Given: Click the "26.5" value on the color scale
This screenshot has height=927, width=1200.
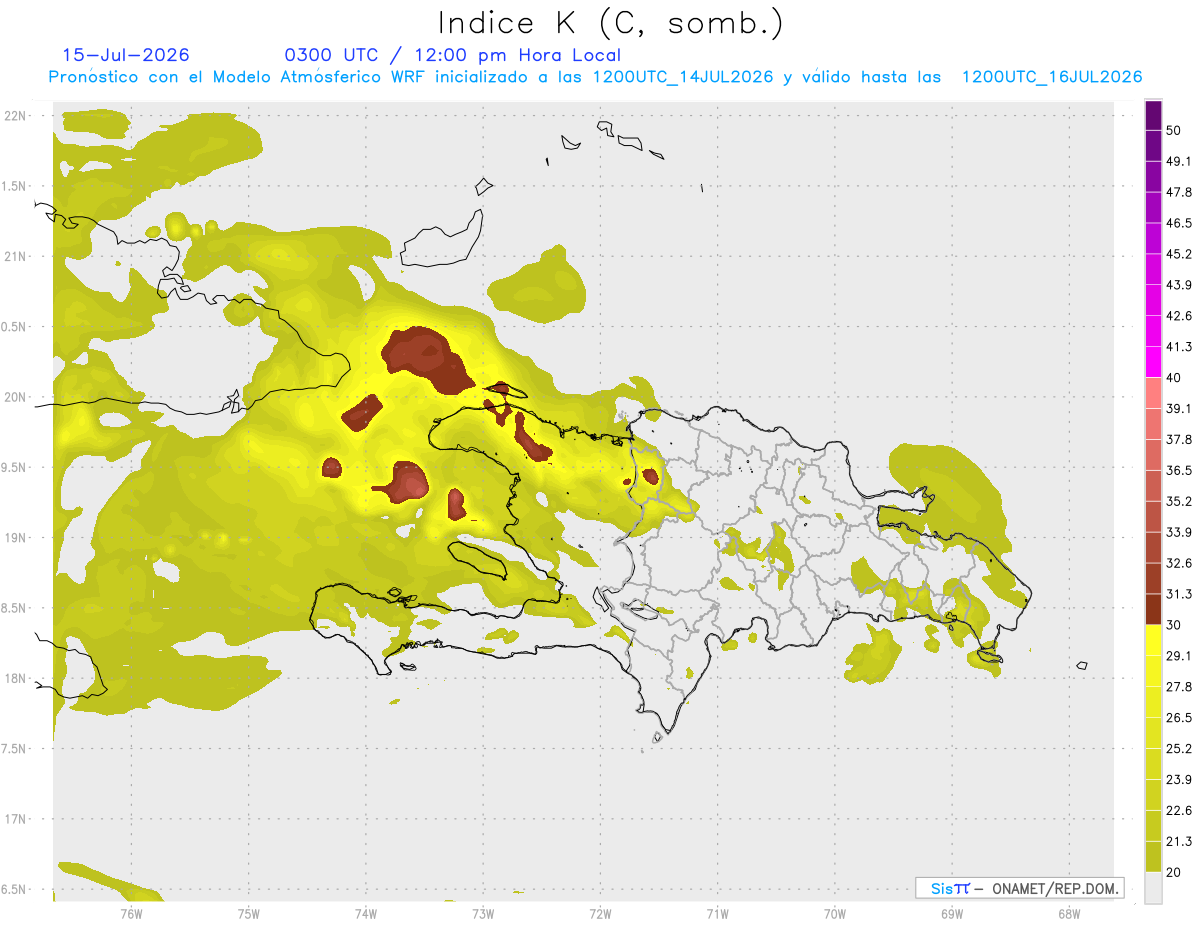Looking at the screenshot, I should click(x=1179, y=718).
